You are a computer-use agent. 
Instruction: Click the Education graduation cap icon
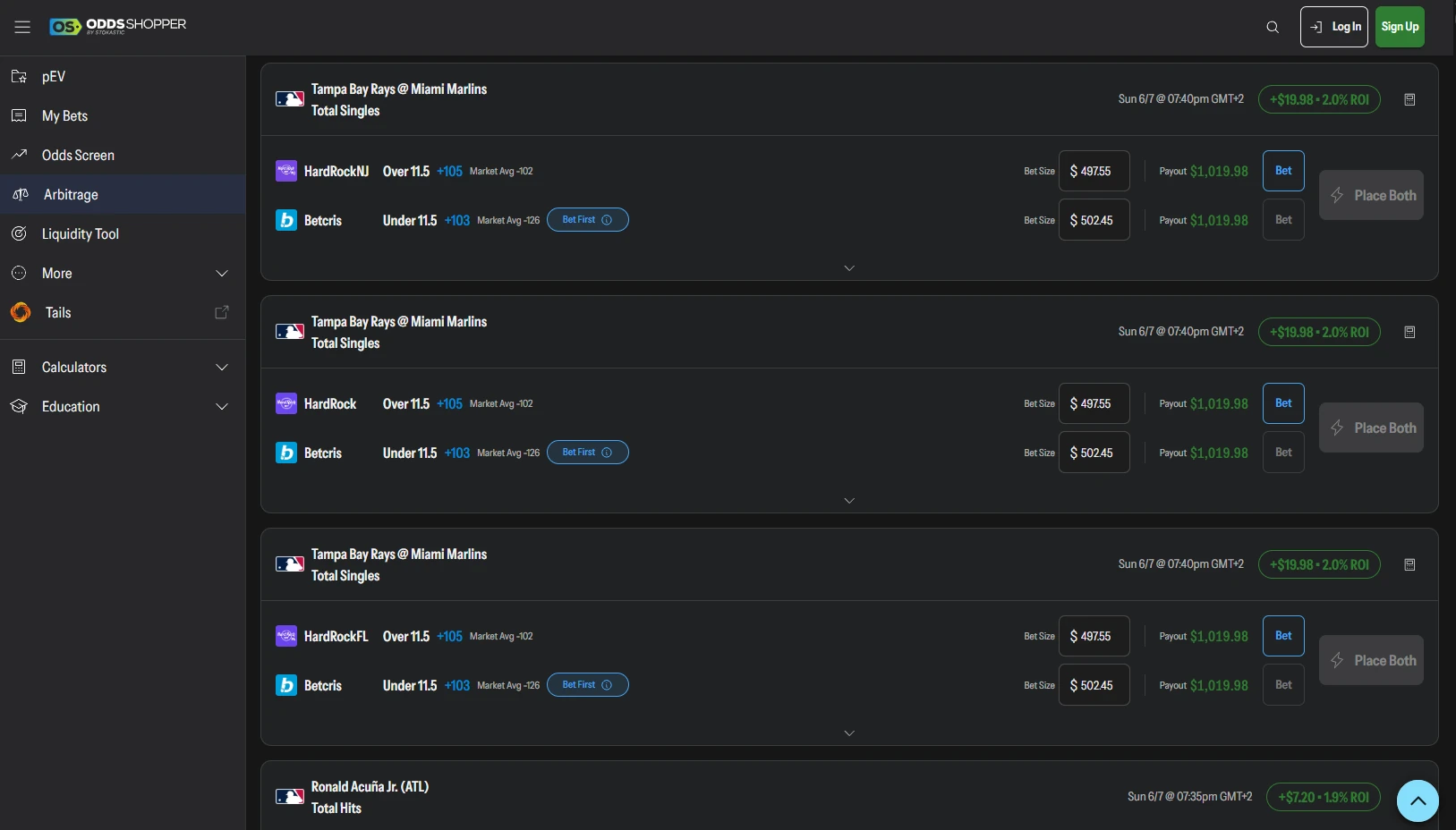click(19, 406)
